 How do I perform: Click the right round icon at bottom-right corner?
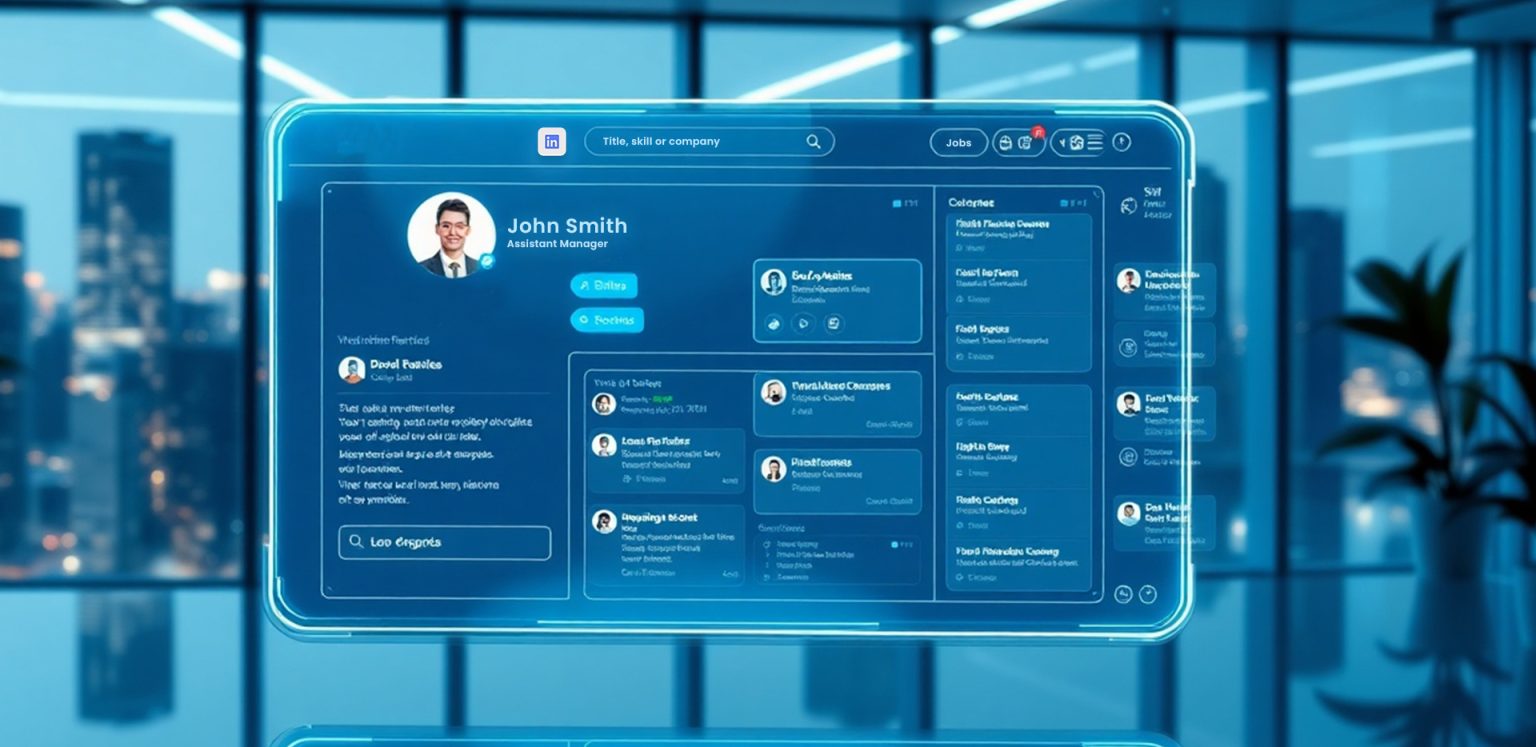click(1147, 594)
